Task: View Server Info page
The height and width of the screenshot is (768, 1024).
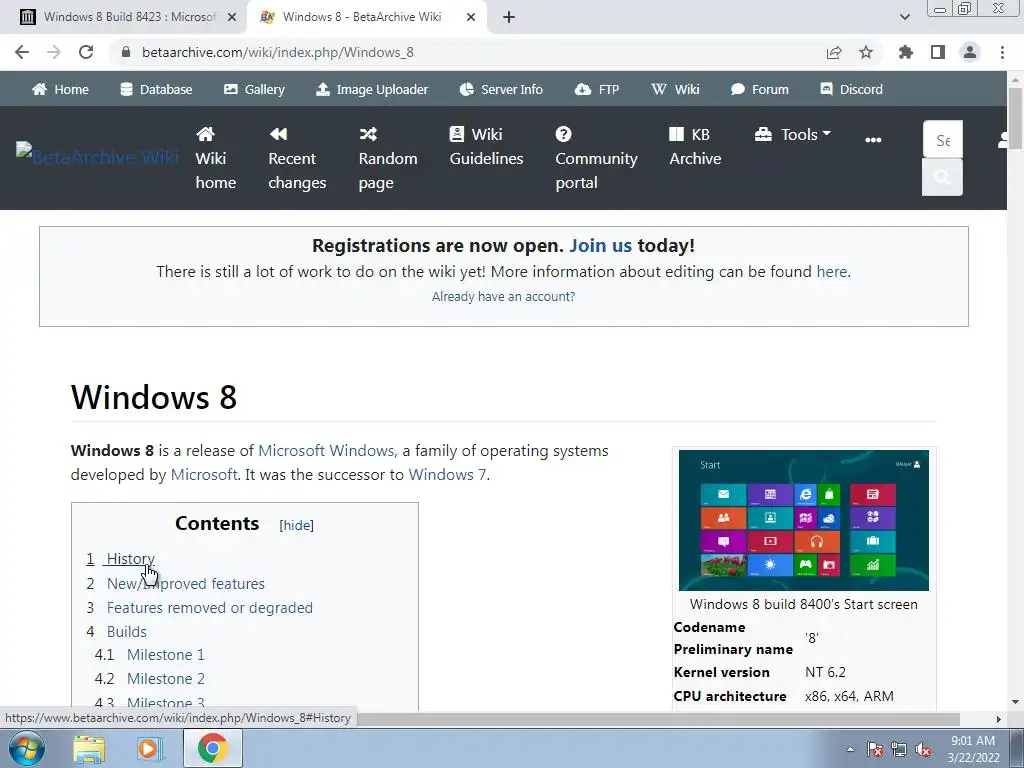Action: pos(501,89)
